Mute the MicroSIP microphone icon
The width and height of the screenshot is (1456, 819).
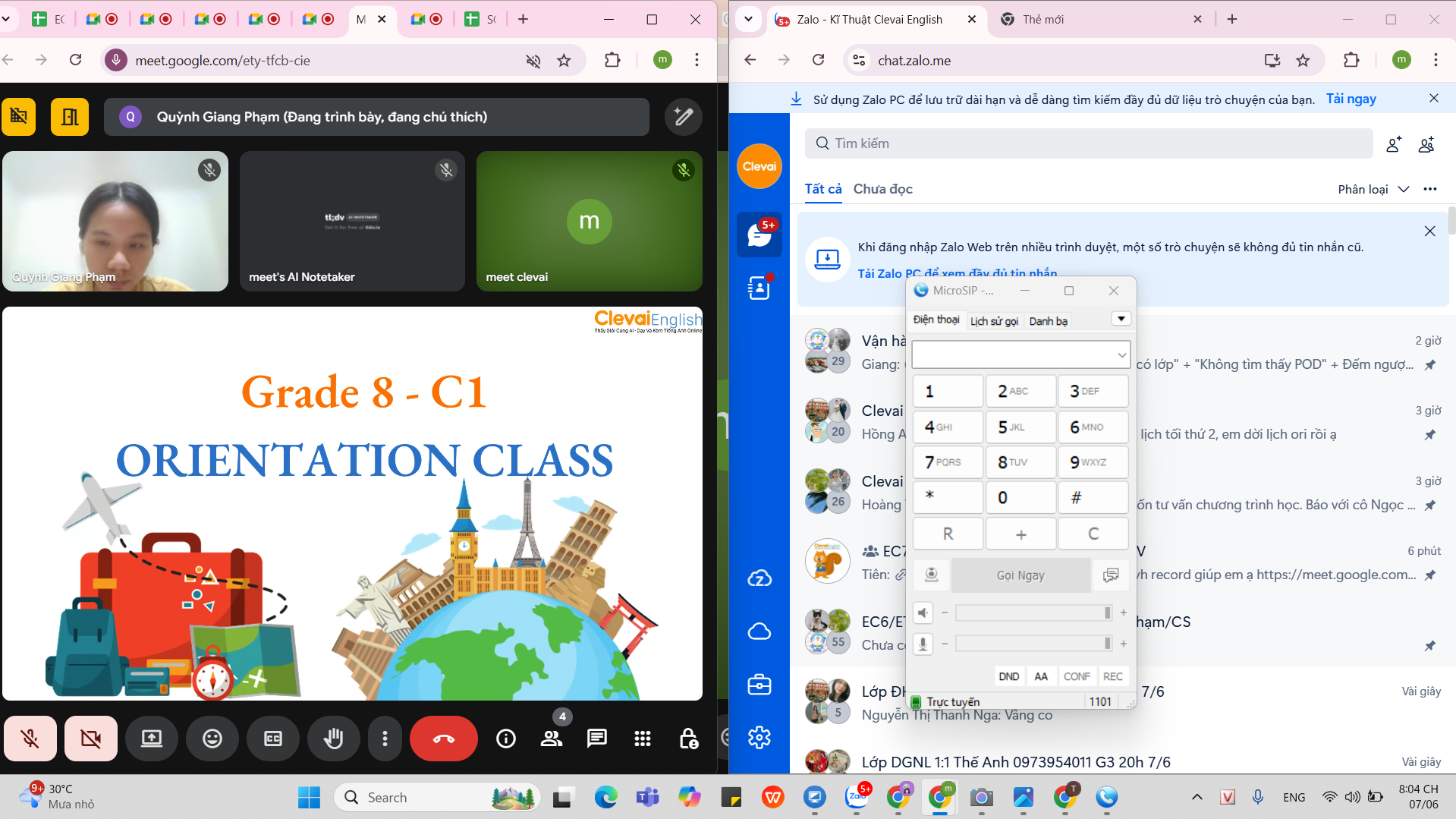click(923, 644)
